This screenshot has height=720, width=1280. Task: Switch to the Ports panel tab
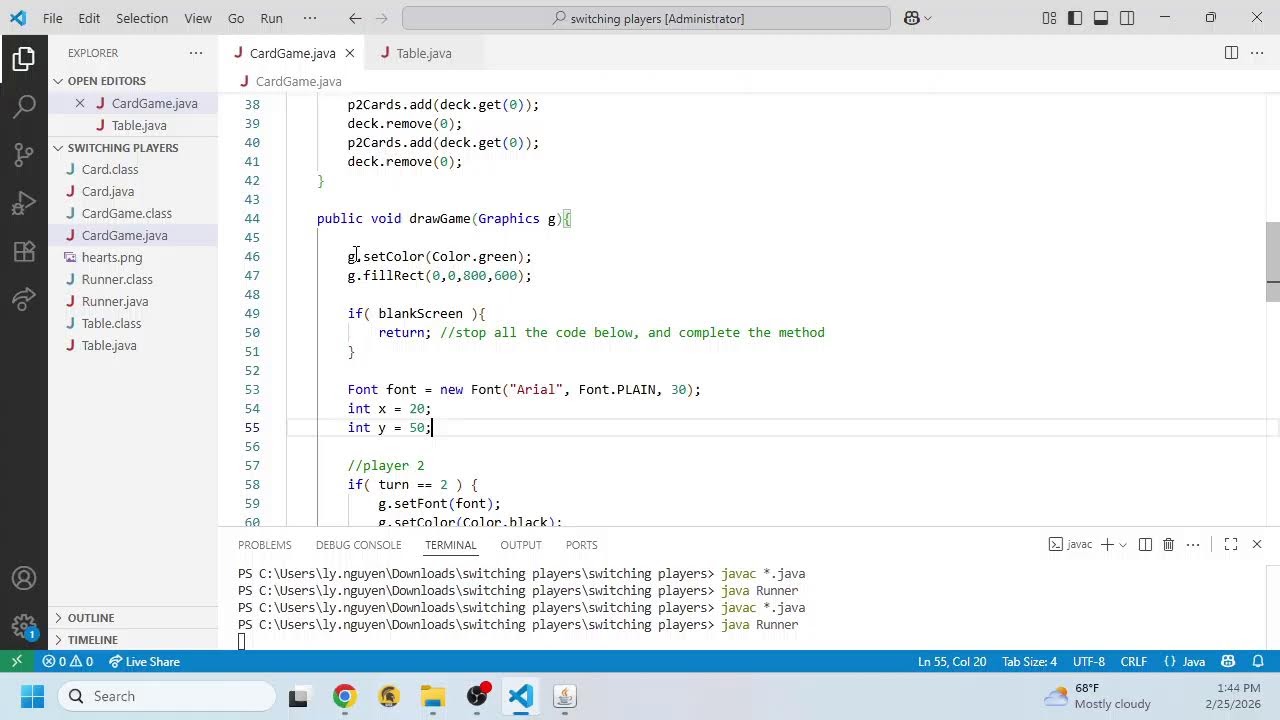[581, 545]
